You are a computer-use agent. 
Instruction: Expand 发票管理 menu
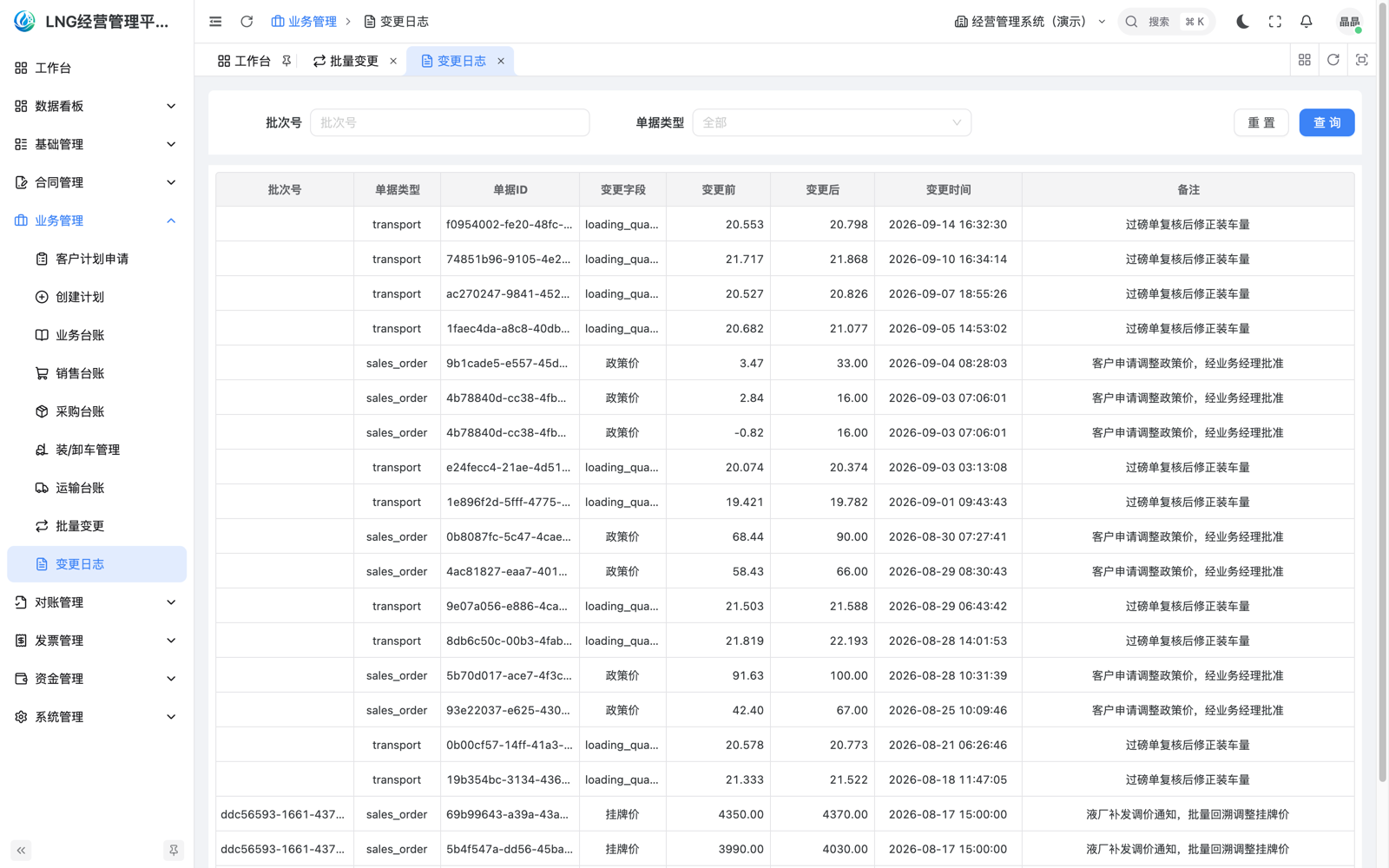(x=96, y=641)
